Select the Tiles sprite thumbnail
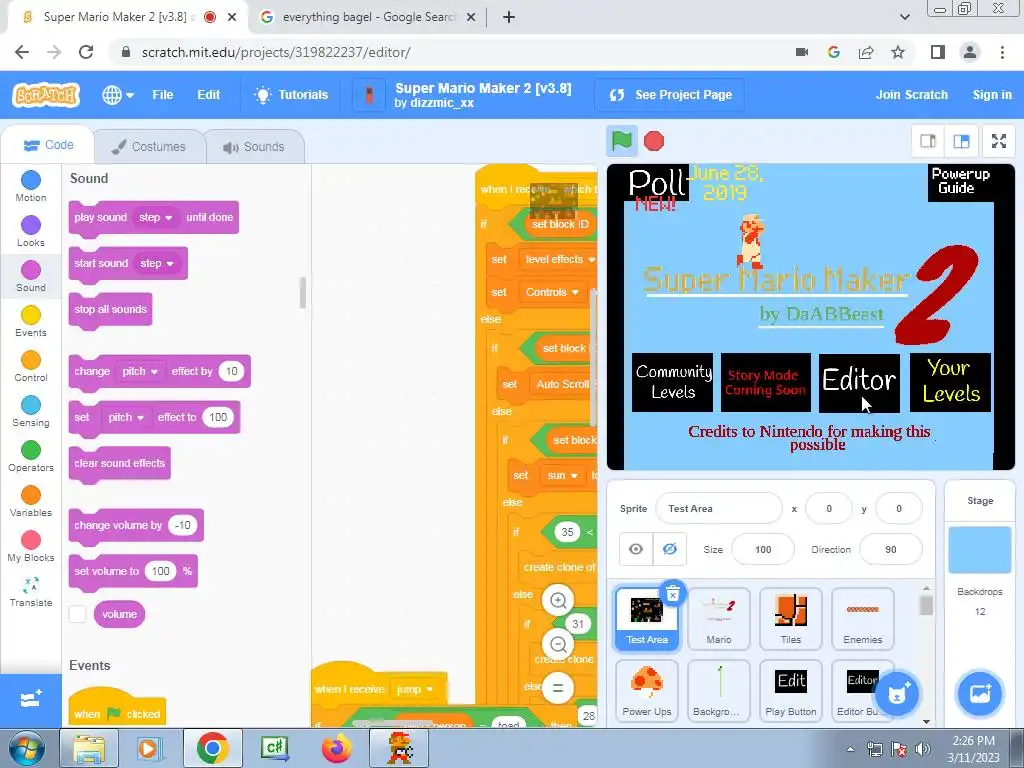The image size is (1024, 768). 791,618
